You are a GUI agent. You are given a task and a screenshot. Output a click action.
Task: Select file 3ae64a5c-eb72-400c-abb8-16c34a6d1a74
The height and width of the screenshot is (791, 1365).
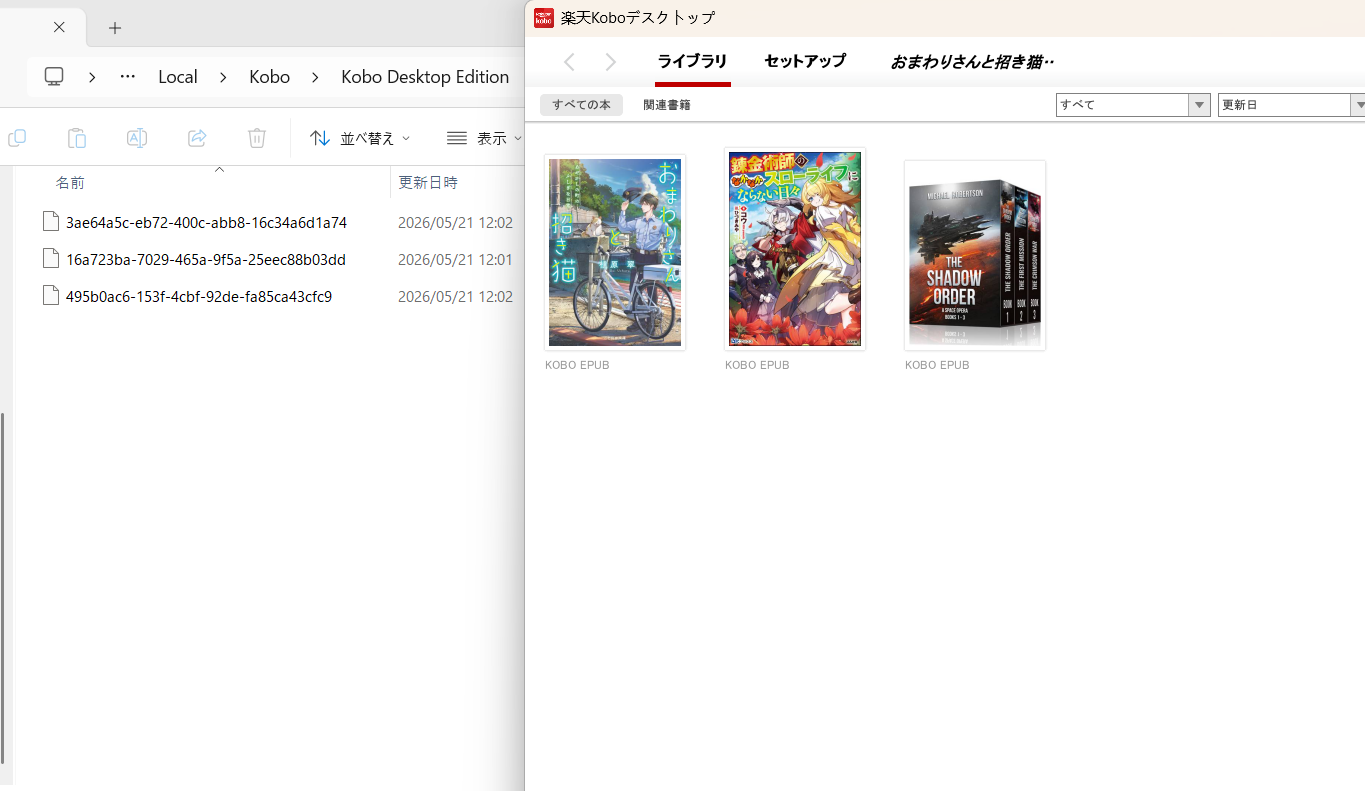click(206, 222)
